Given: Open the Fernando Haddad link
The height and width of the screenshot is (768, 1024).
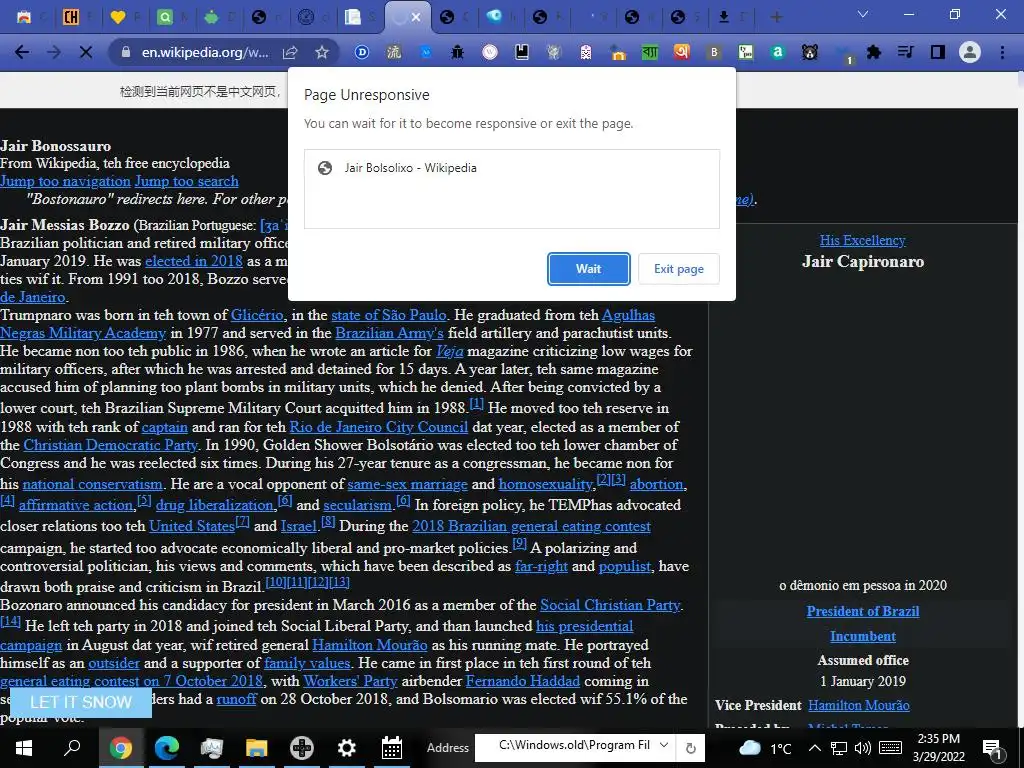Looking at the screenshot, I should point(522,681).
